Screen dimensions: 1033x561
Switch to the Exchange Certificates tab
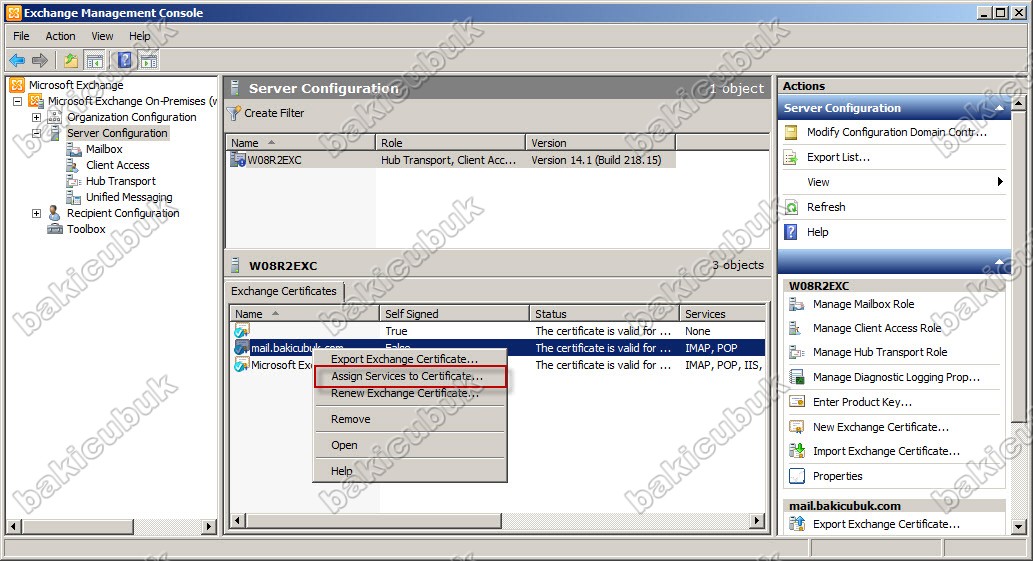[x=284, y=291]
